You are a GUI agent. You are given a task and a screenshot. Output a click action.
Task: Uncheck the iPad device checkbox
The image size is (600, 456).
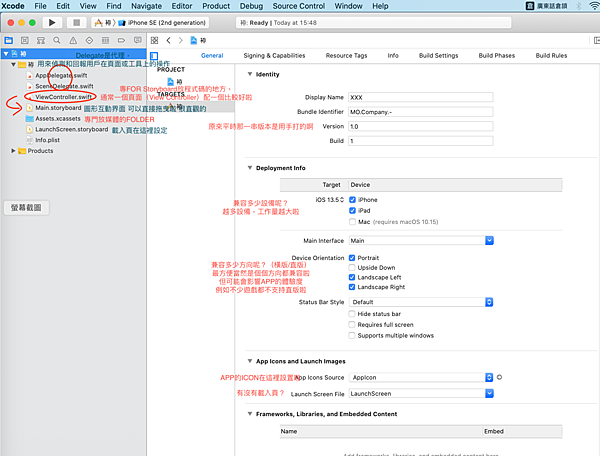pos(352,210)
